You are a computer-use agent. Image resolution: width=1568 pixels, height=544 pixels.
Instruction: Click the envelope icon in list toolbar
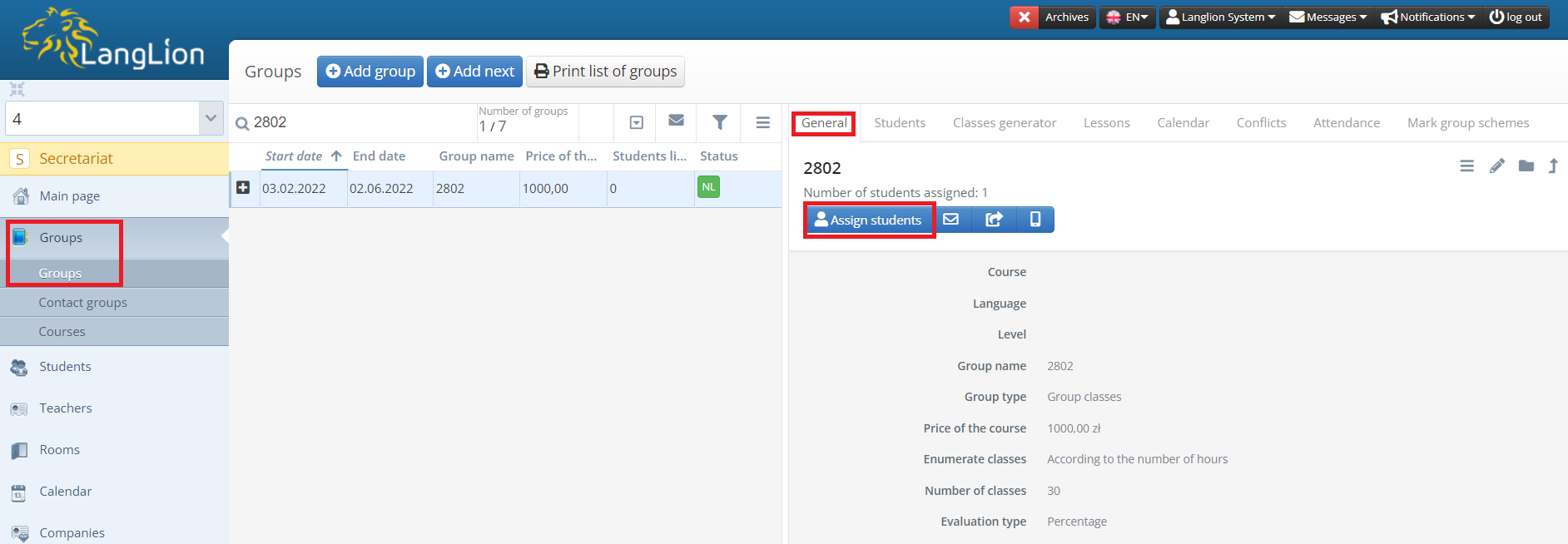click(x=676, y=121)
